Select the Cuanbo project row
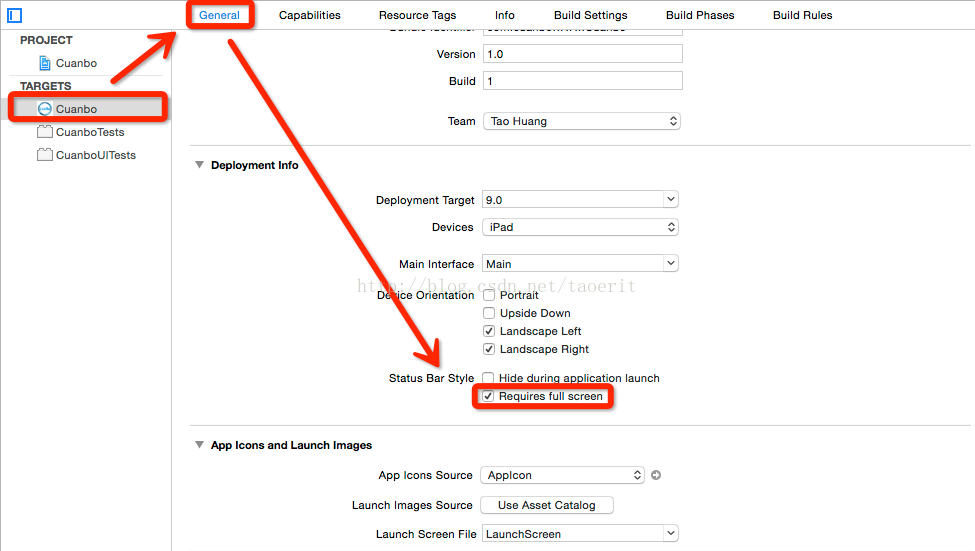Image resolution: width=975 pixels, height=551 pixels. [x=87, y=63]
